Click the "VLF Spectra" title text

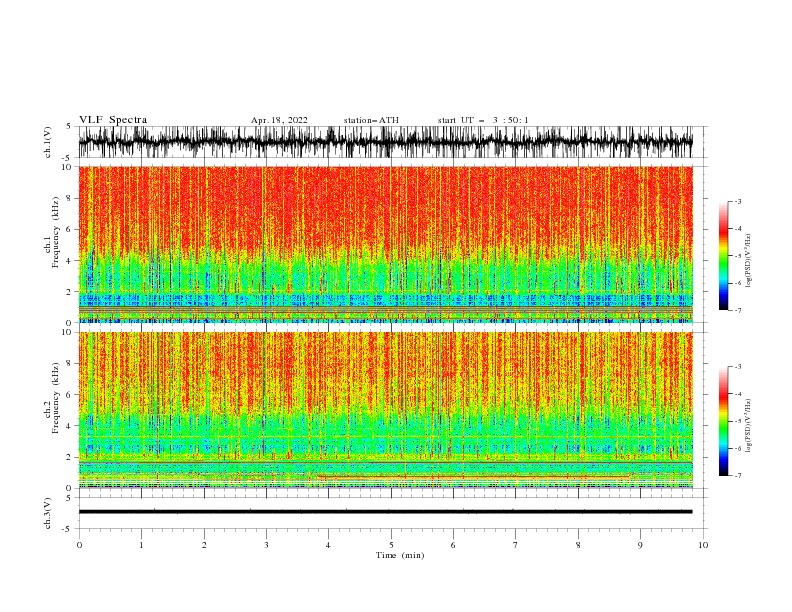113,120
